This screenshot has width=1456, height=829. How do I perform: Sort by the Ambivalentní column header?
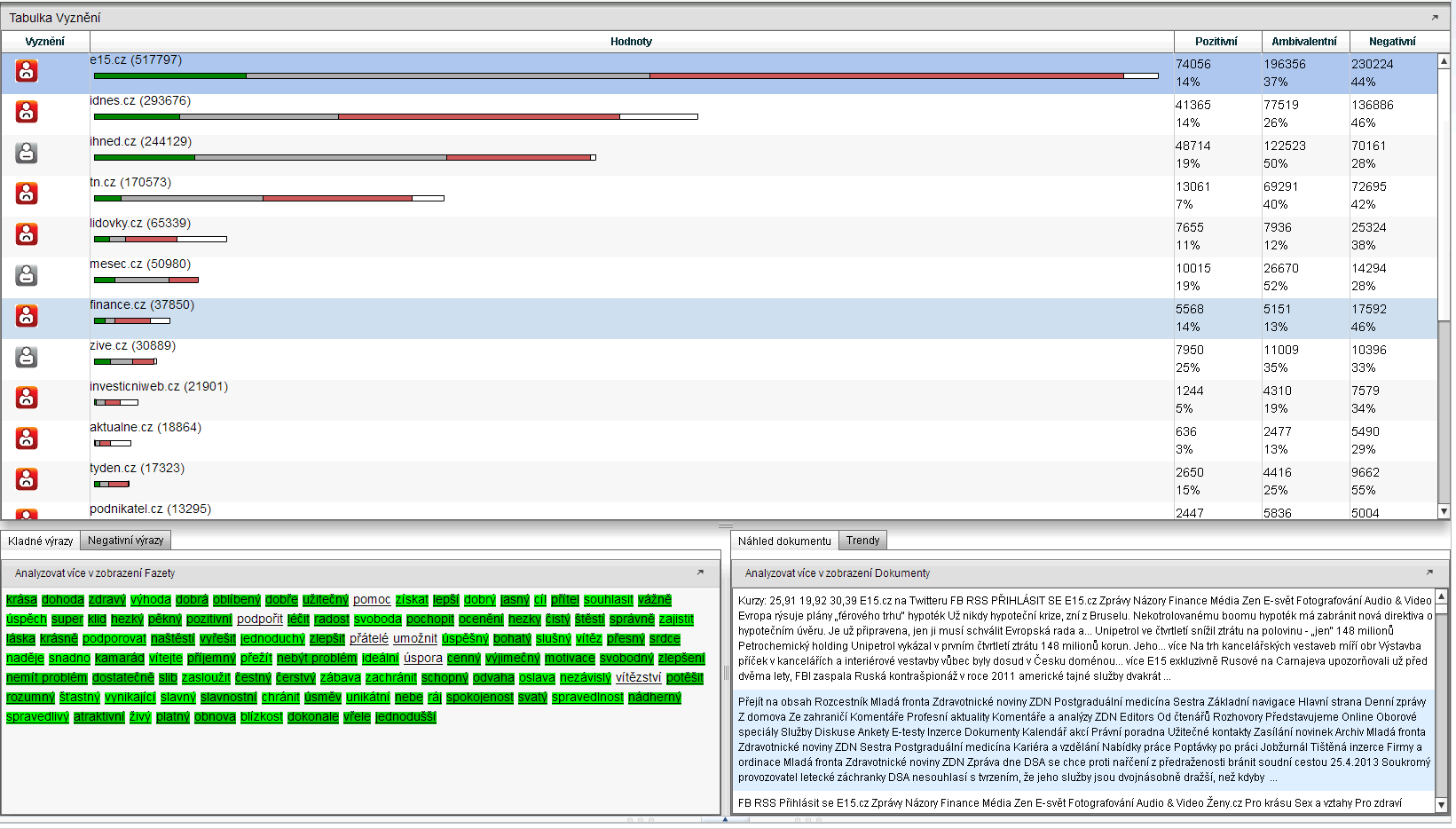[x=1304, y=42]
